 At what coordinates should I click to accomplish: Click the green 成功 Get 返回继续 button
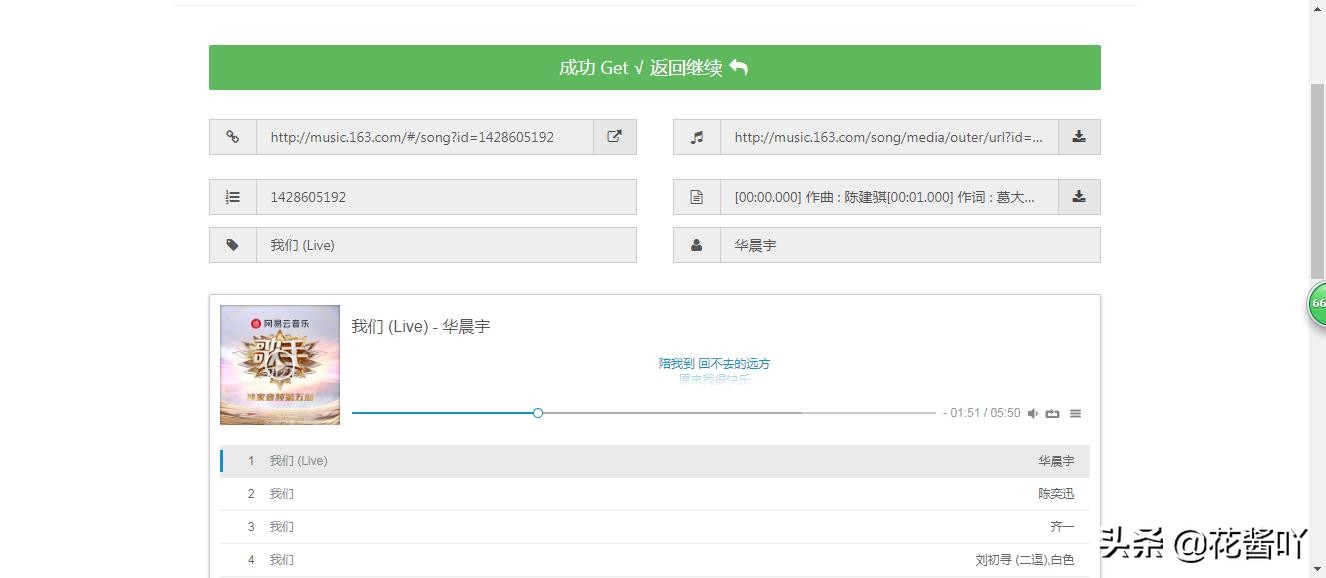click(x=654, y=67)
